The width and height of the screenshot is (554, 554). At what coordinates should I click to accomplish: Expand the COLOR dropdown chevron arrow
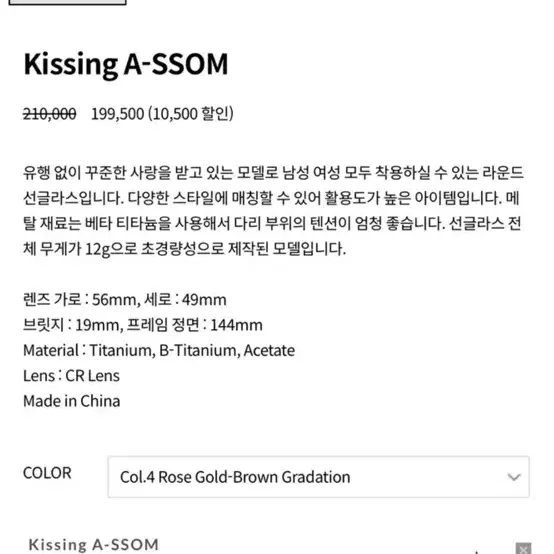click(514, 477)
